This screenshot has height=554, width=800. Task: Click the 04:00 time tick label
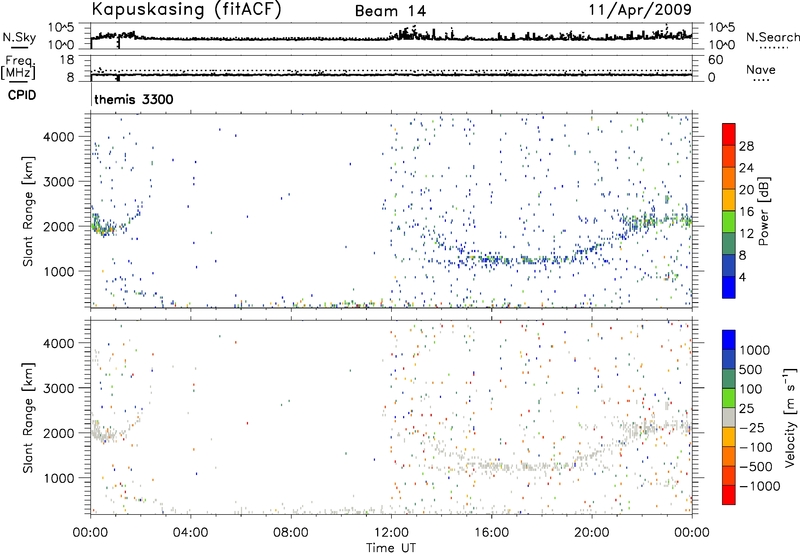190,533
